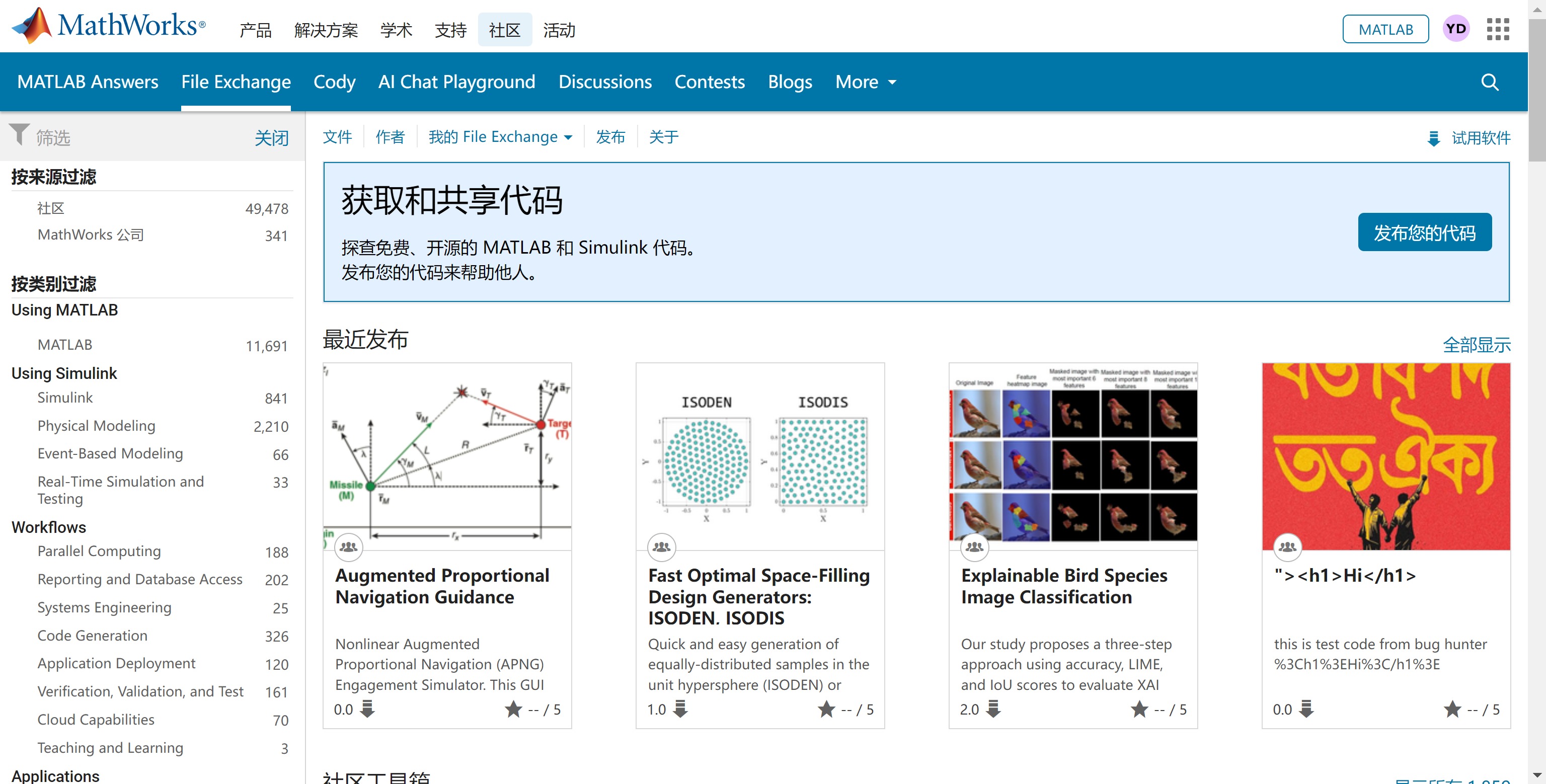Viewport: 1546px width, 784px height.
Task: Click community badge on Augmented Proportional card
Action: (x=349, y=547)
